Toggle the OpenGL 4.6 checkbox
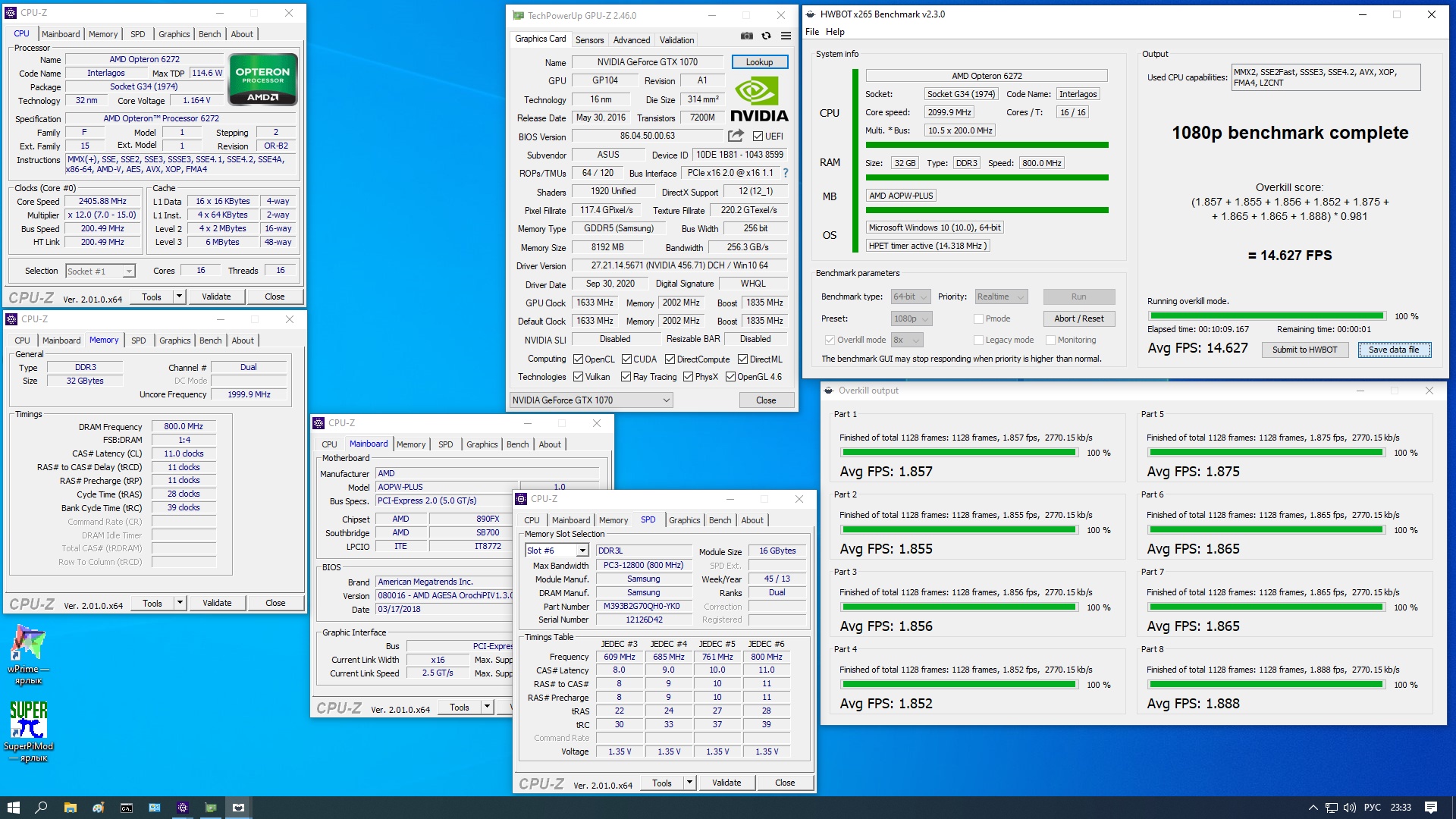This screenshot has height=819, width=1456. pyautogui.click(x=730, y=377)
